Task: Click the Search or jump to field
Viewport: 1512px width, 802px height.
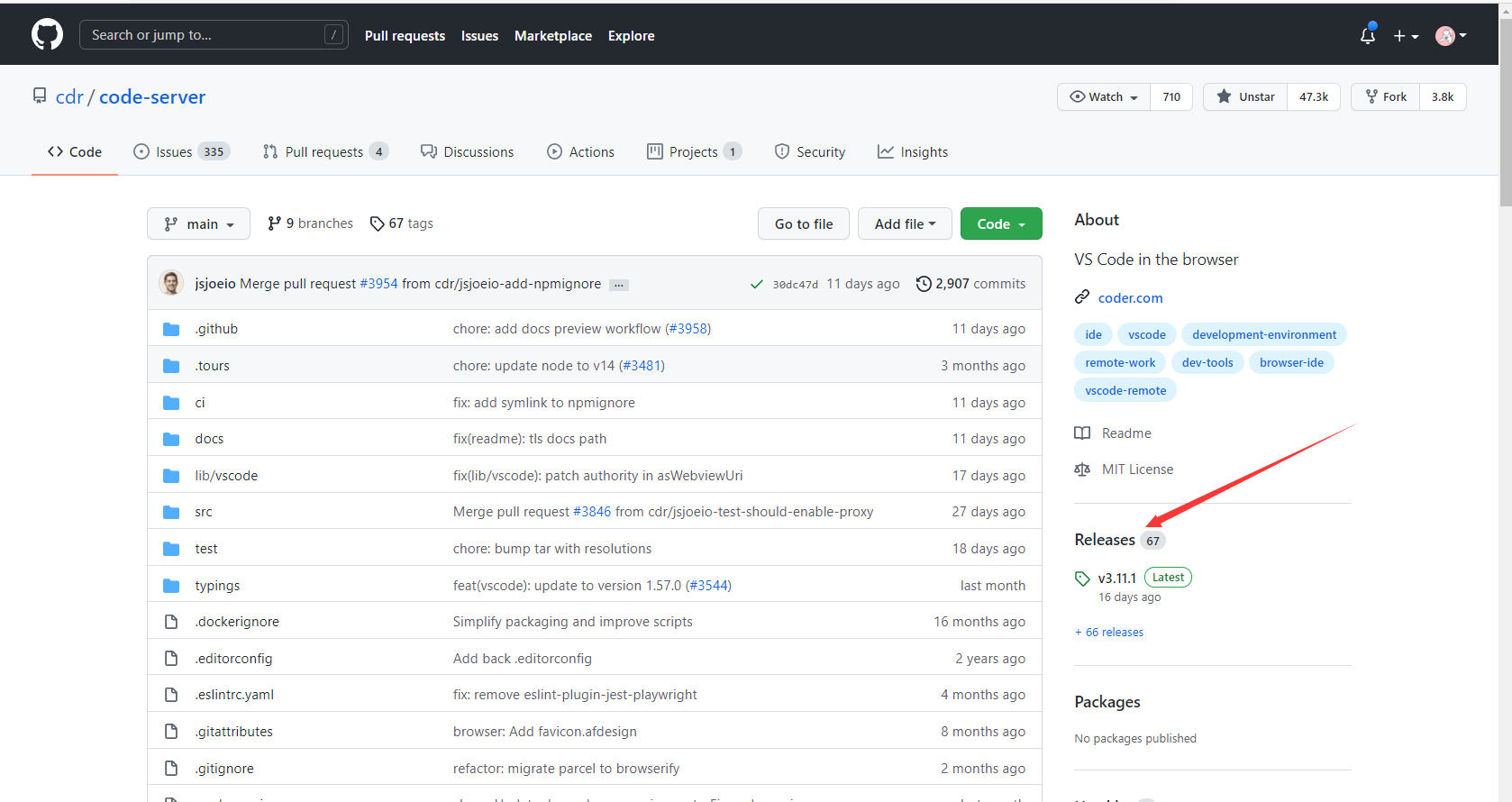Action: (x=214, y=35)
